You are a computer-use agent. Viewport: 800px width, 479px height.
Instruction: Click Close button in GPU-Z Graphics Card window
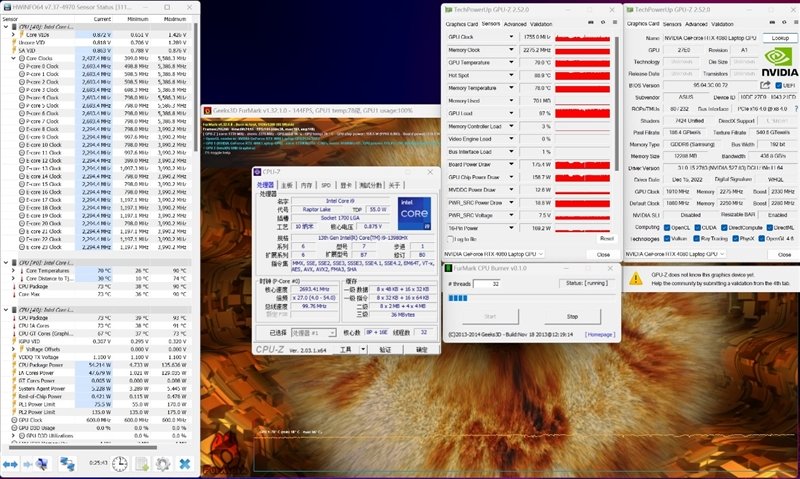[x=784, y=254]
